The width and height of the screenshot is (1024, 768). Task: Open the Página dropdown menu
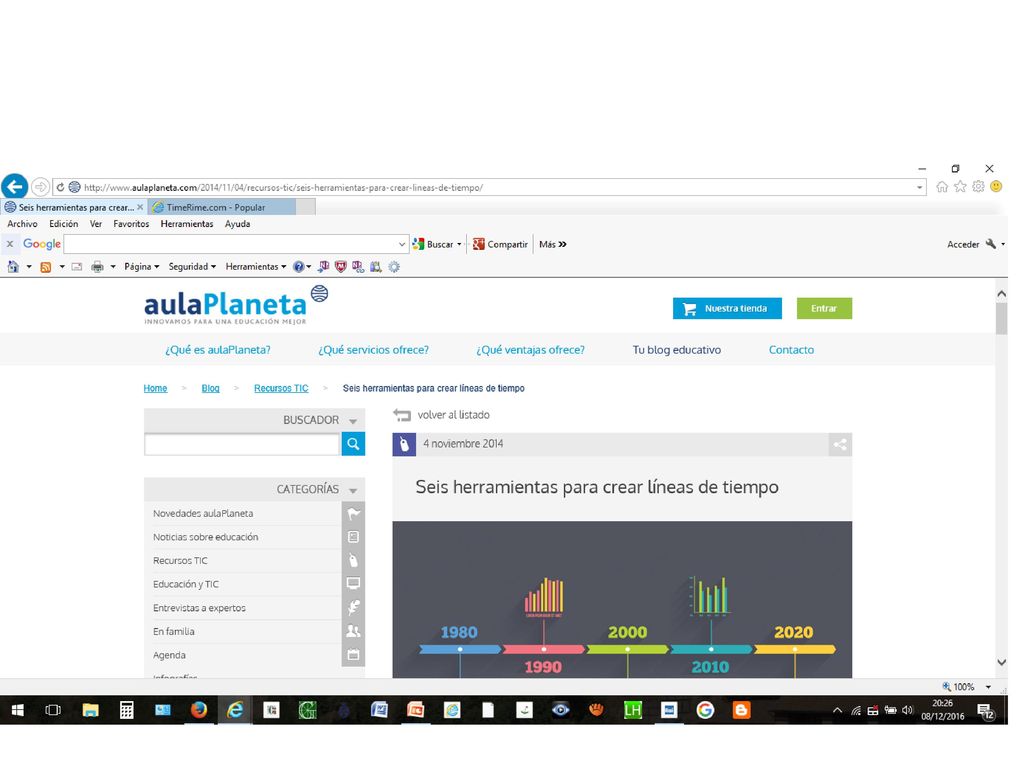pos(142,266)
